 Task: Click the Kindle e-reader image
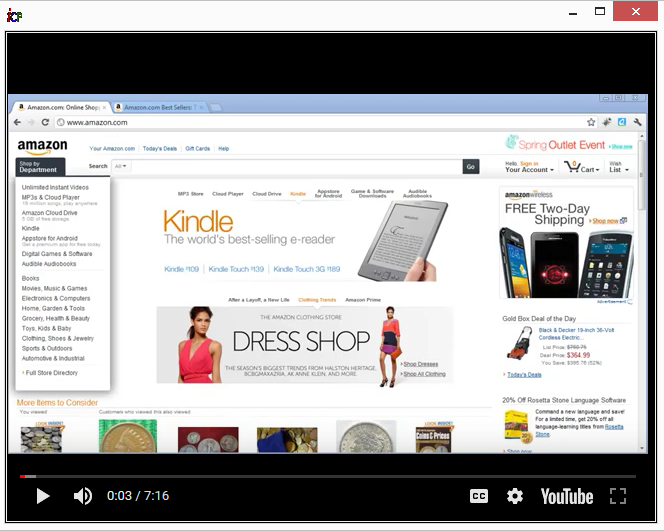pos(401,241)
